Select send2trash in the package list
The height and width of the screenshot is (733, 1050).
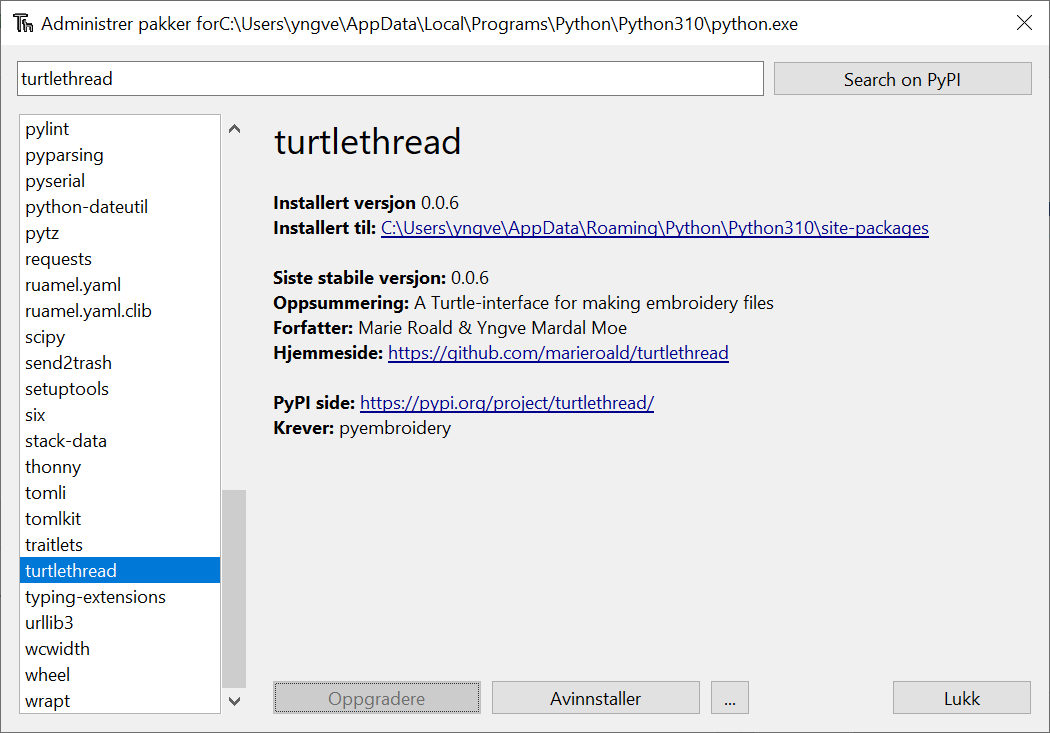(120, 363)
